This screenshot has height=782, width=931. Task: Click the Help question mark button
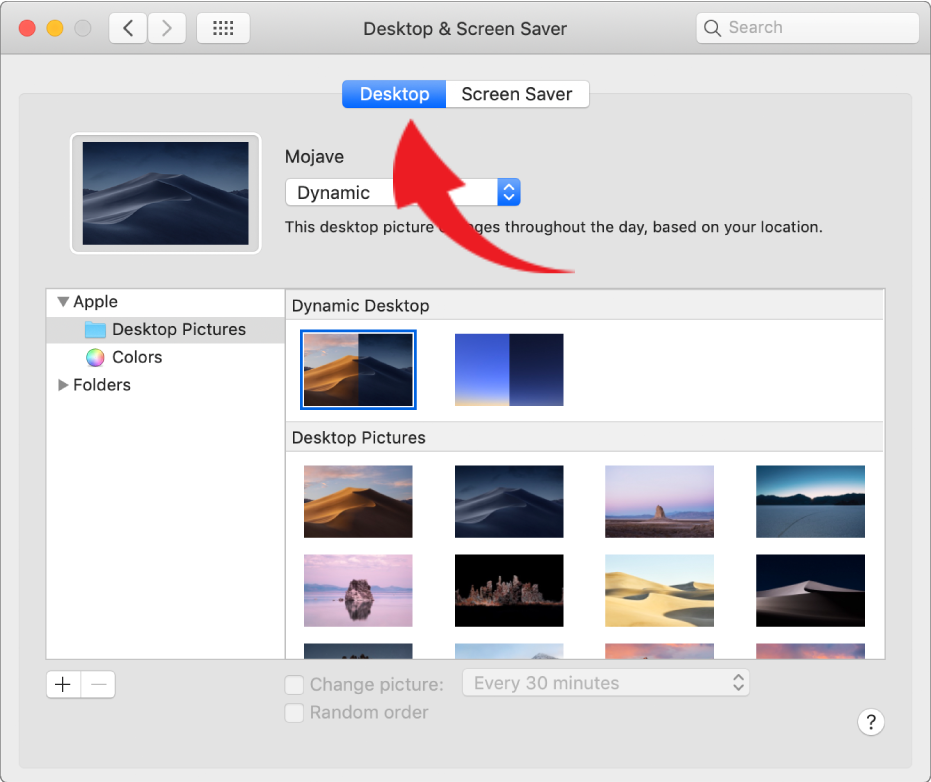pos(870,721)
